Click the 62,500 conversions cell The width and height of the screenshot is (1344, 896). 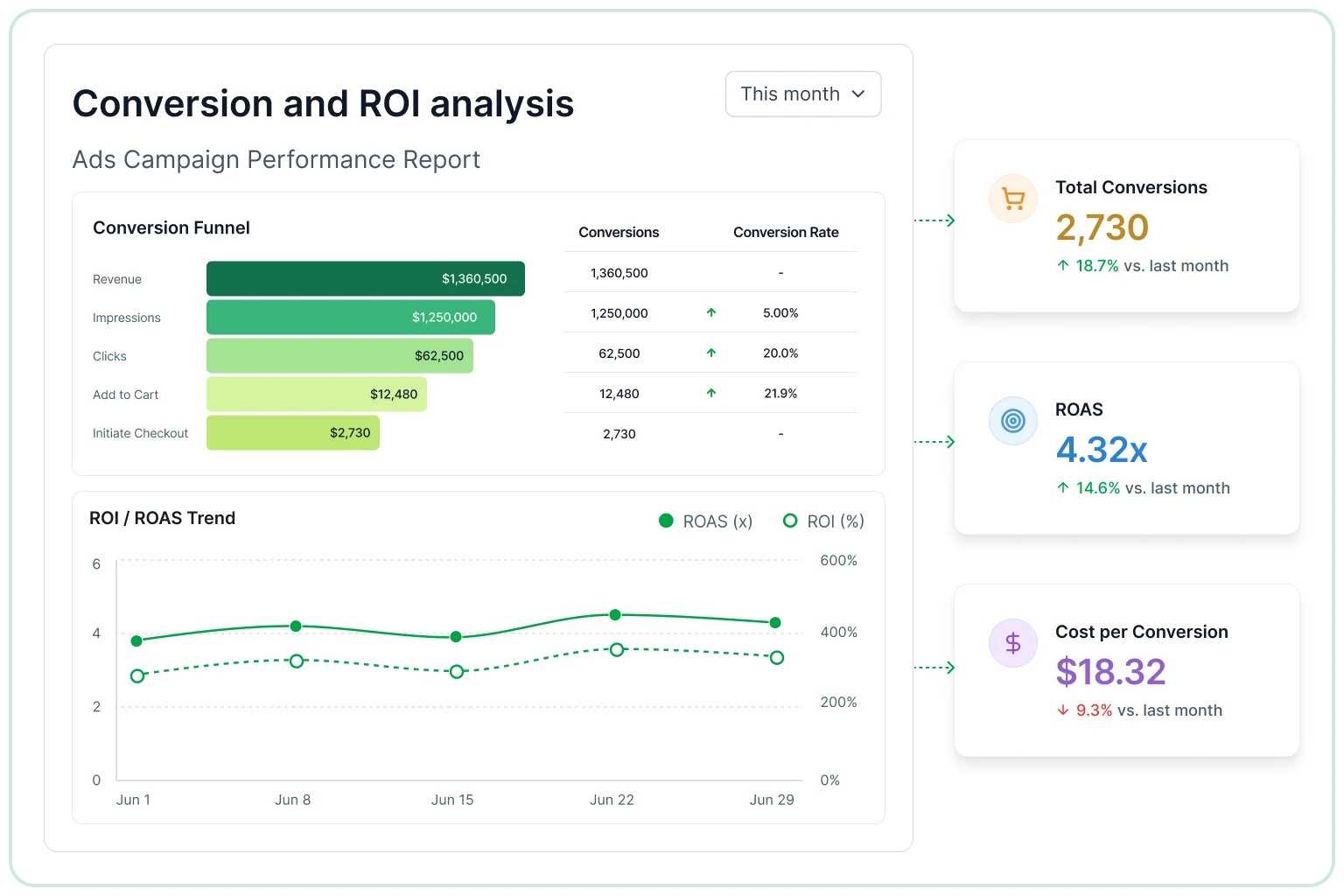tap(619, 353)
